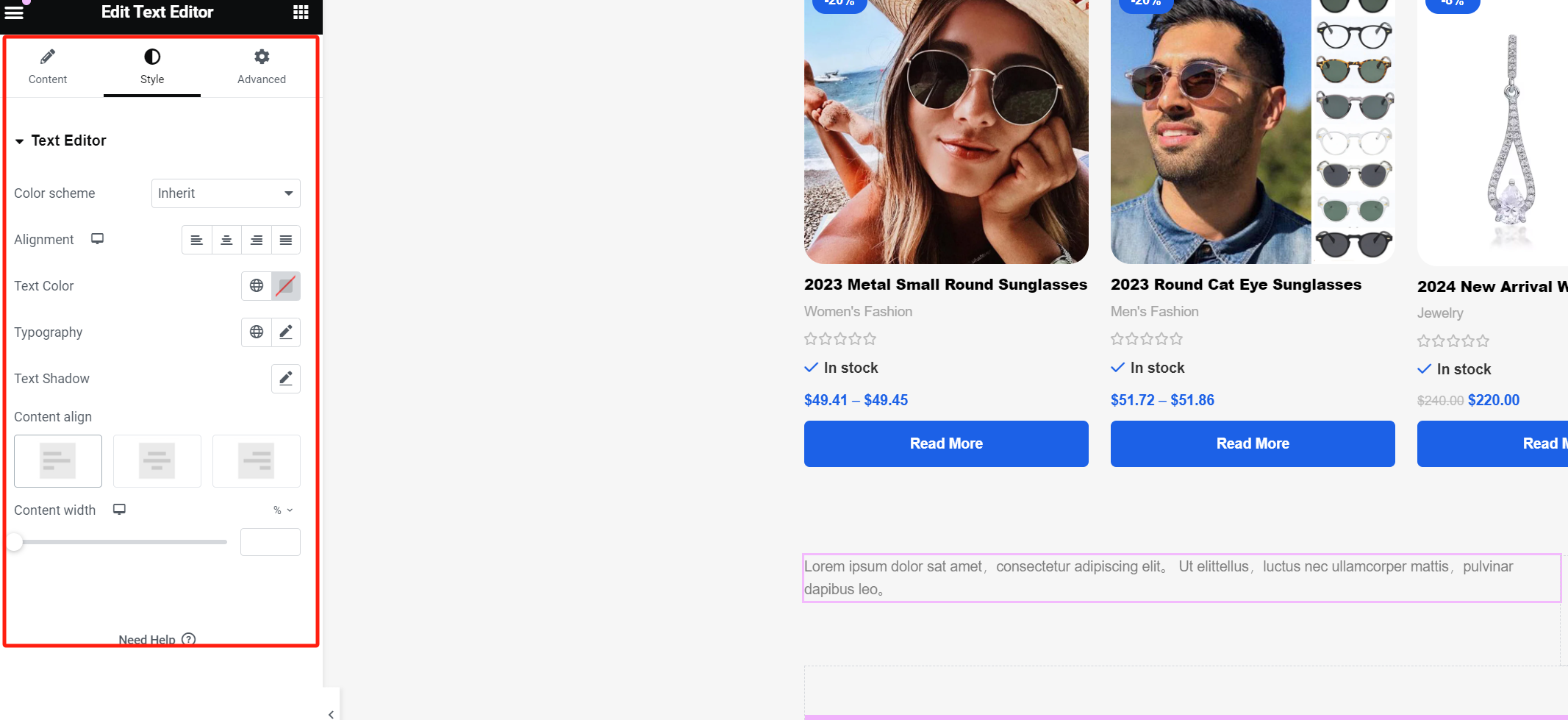Switch to the Content tab
Screen dimensions: 1568x720
coord(48,66)
